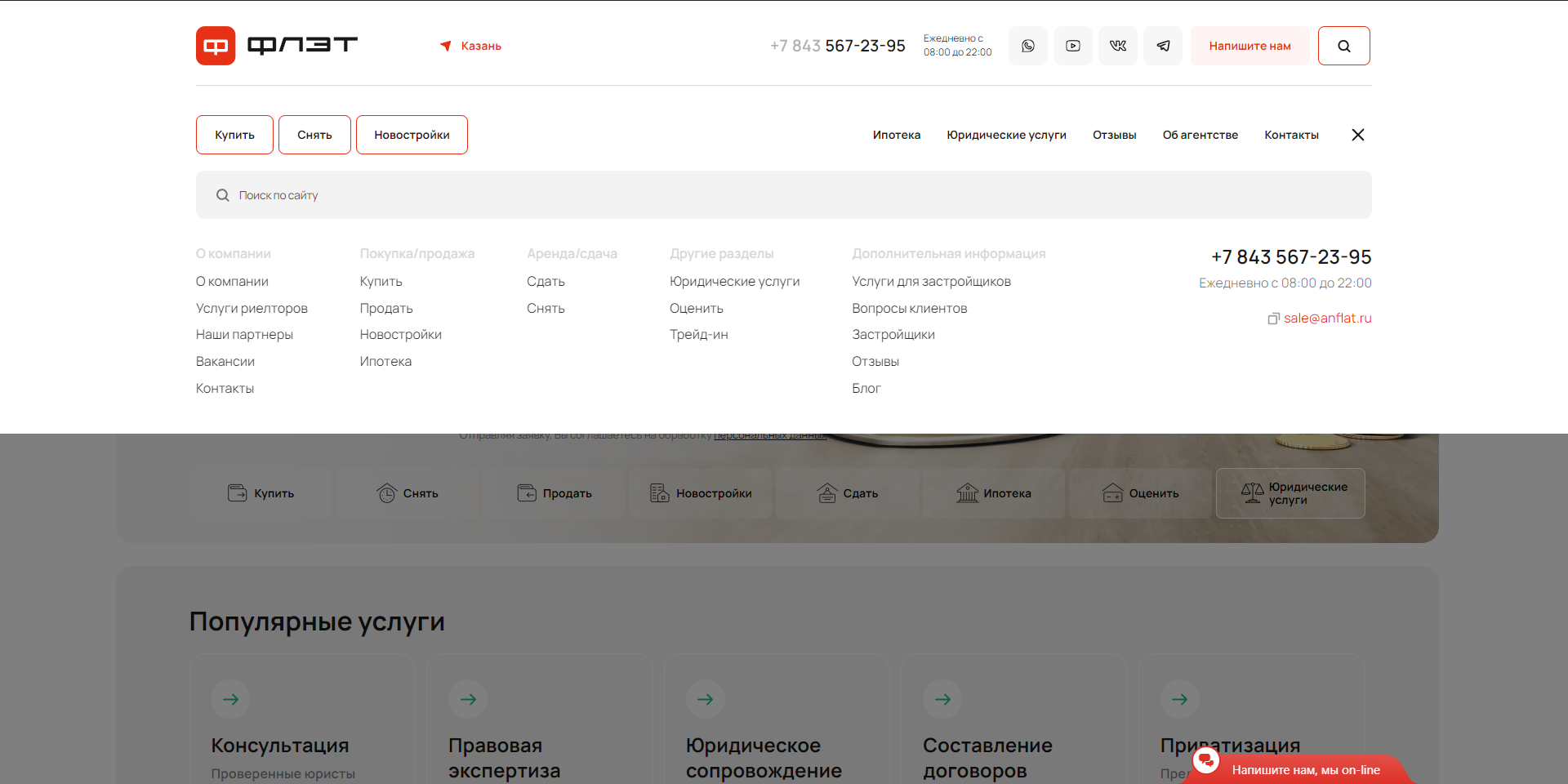Image resolution: width=1568 pixels, height=784 pixels.
Task: Click the Оценить tile in hero bar
Action: 1141,493
